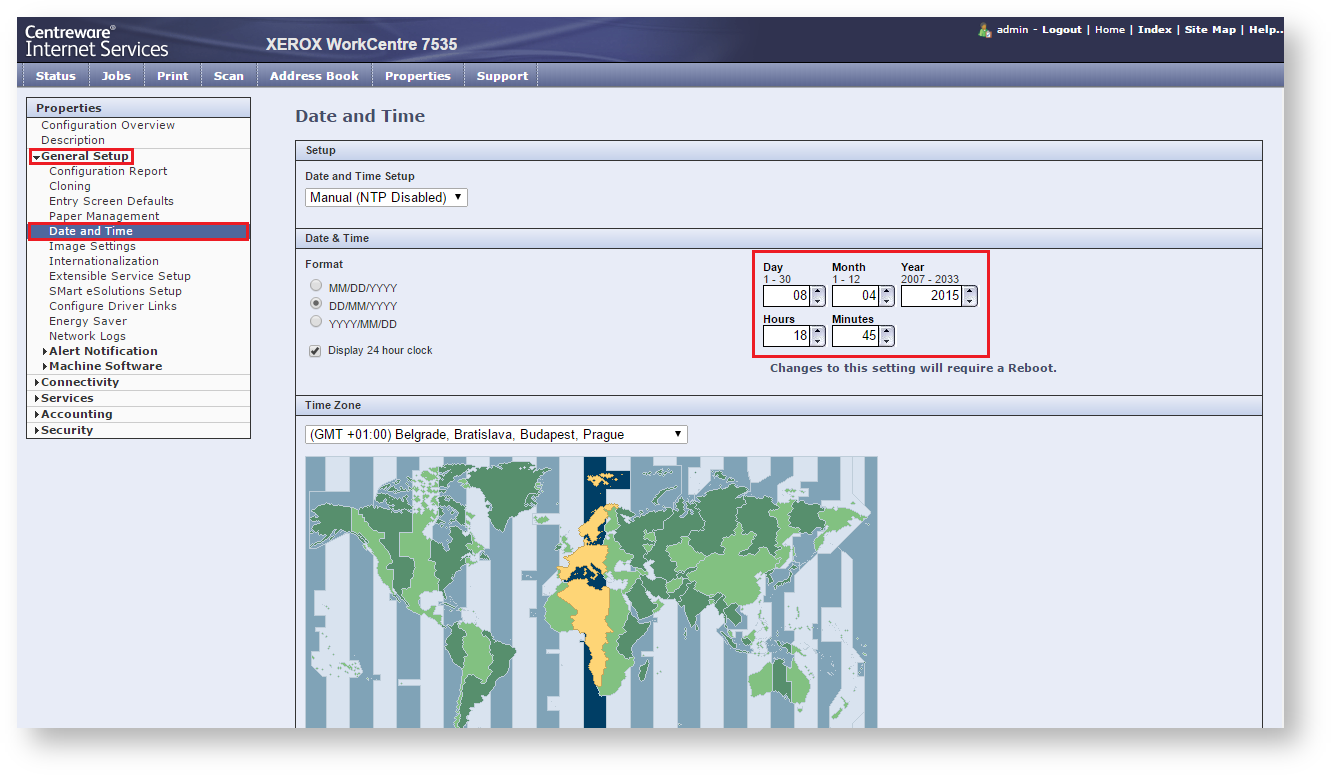Screen dimensions: 1332x776
Task: Select Date and Time in sidebar
Action: pyautogui.click(x=138, y=231)
